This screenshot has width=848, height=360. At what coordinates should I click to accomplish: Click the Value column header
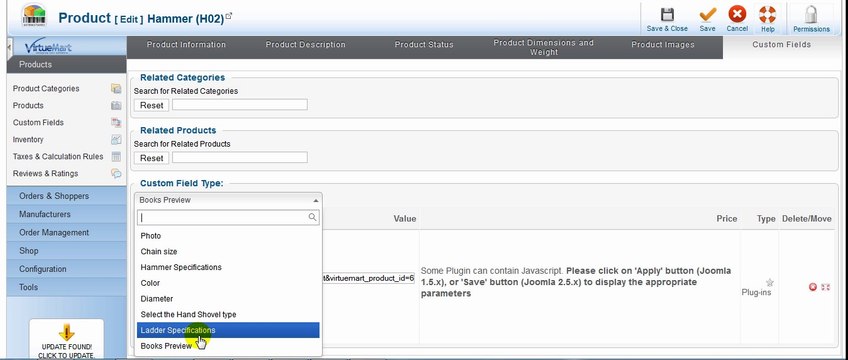(x=405, y=219)
